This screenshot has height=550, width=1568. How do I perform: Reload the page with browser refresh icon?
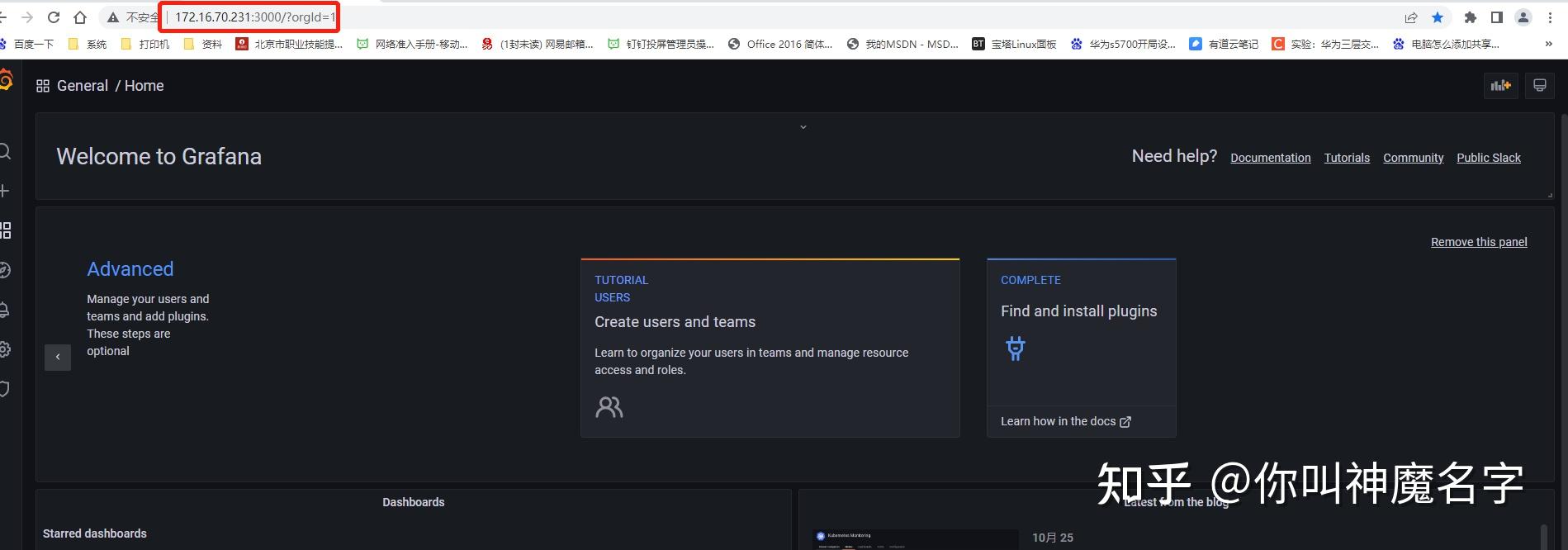click(x=54, y=17)
